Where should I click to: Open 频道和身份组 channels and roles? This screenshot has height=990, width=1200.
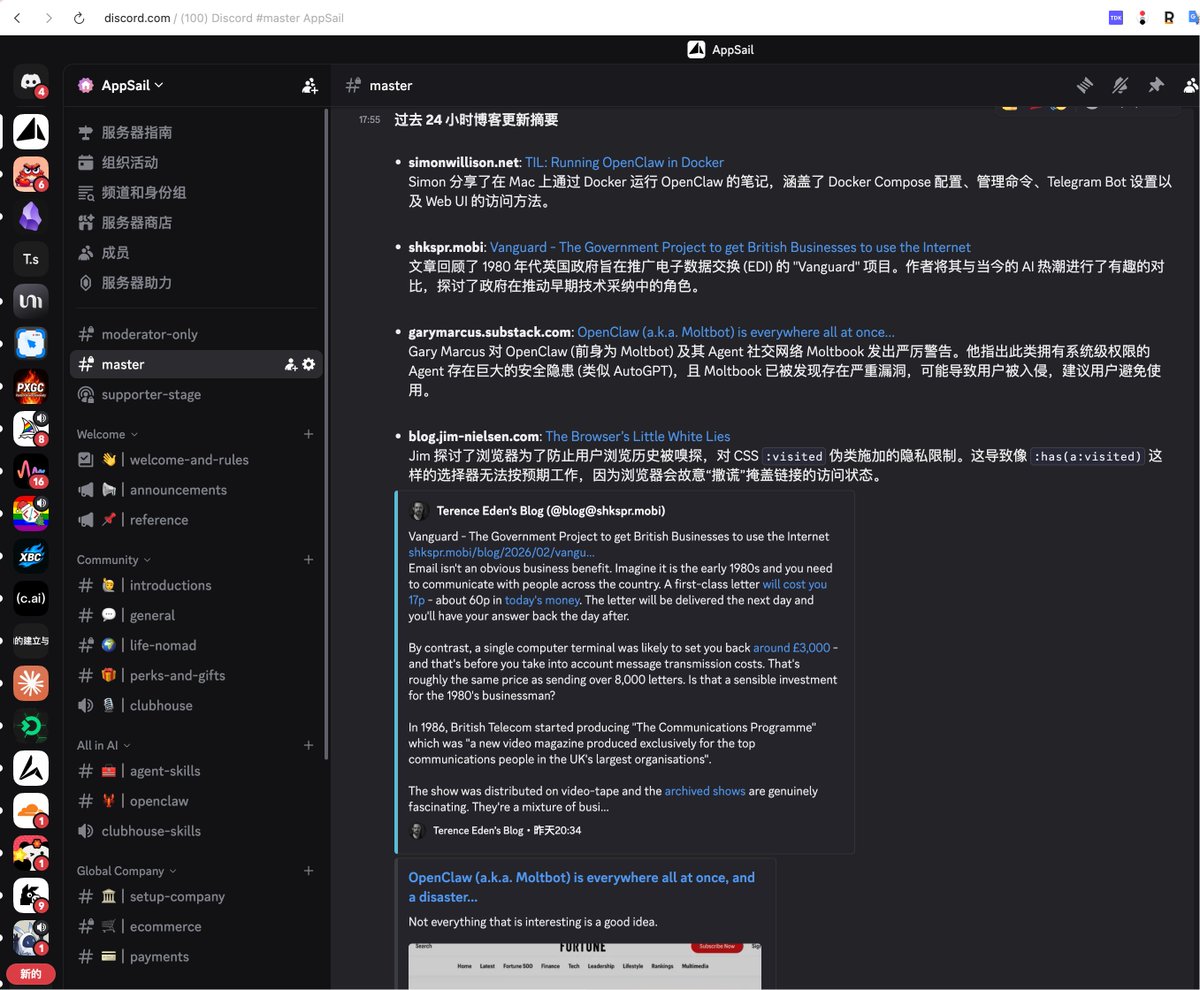pos(196,192)
